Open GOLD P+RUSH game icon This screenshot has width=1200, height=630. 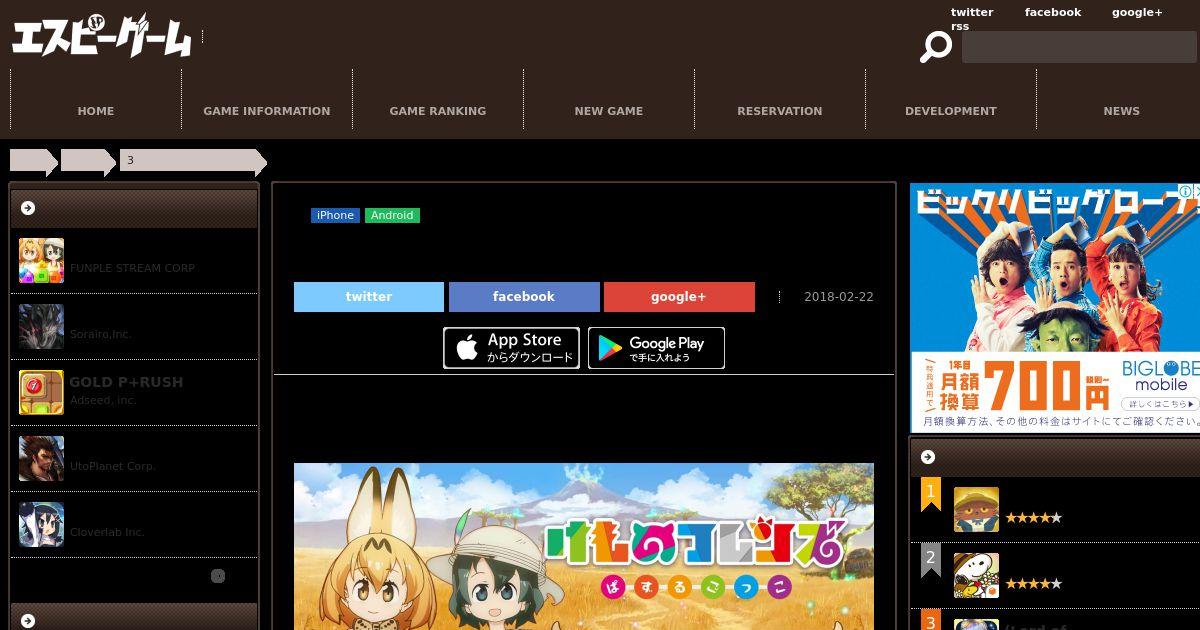tap(41, 393)
